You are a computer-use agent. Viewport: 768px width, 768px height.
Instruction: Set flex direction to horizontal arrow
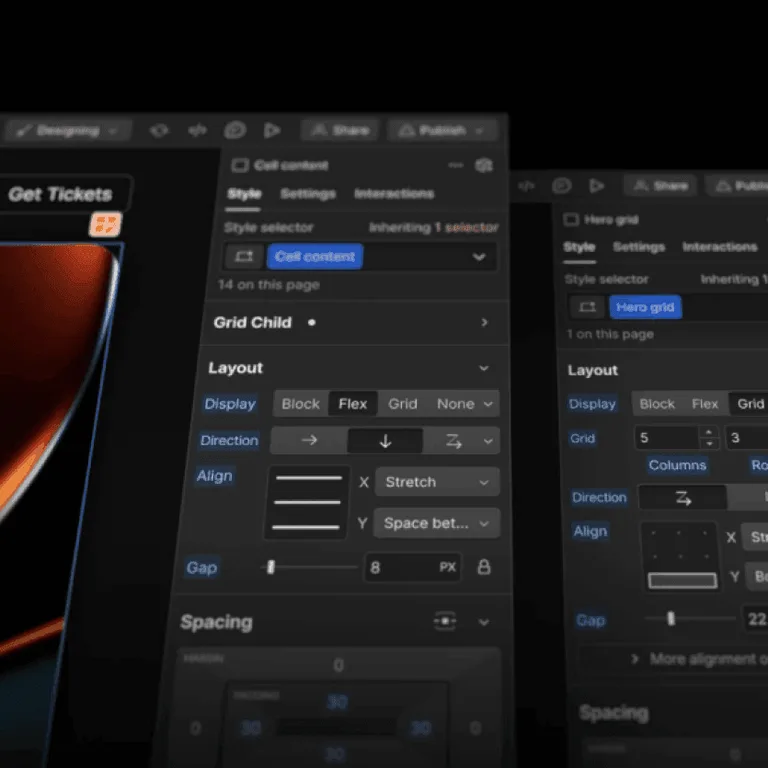point(309,440)
